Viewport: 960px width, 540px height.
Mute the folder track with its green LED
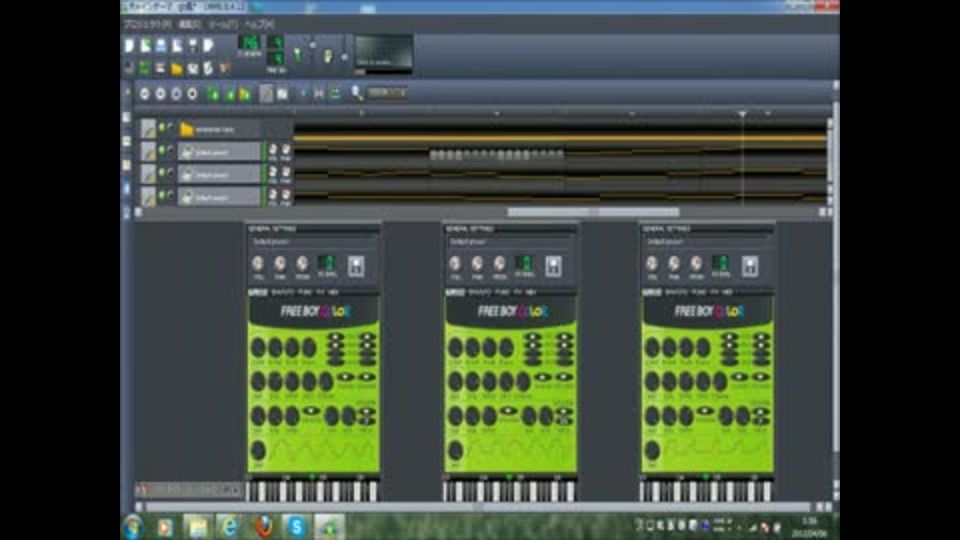tap(162, 127)
